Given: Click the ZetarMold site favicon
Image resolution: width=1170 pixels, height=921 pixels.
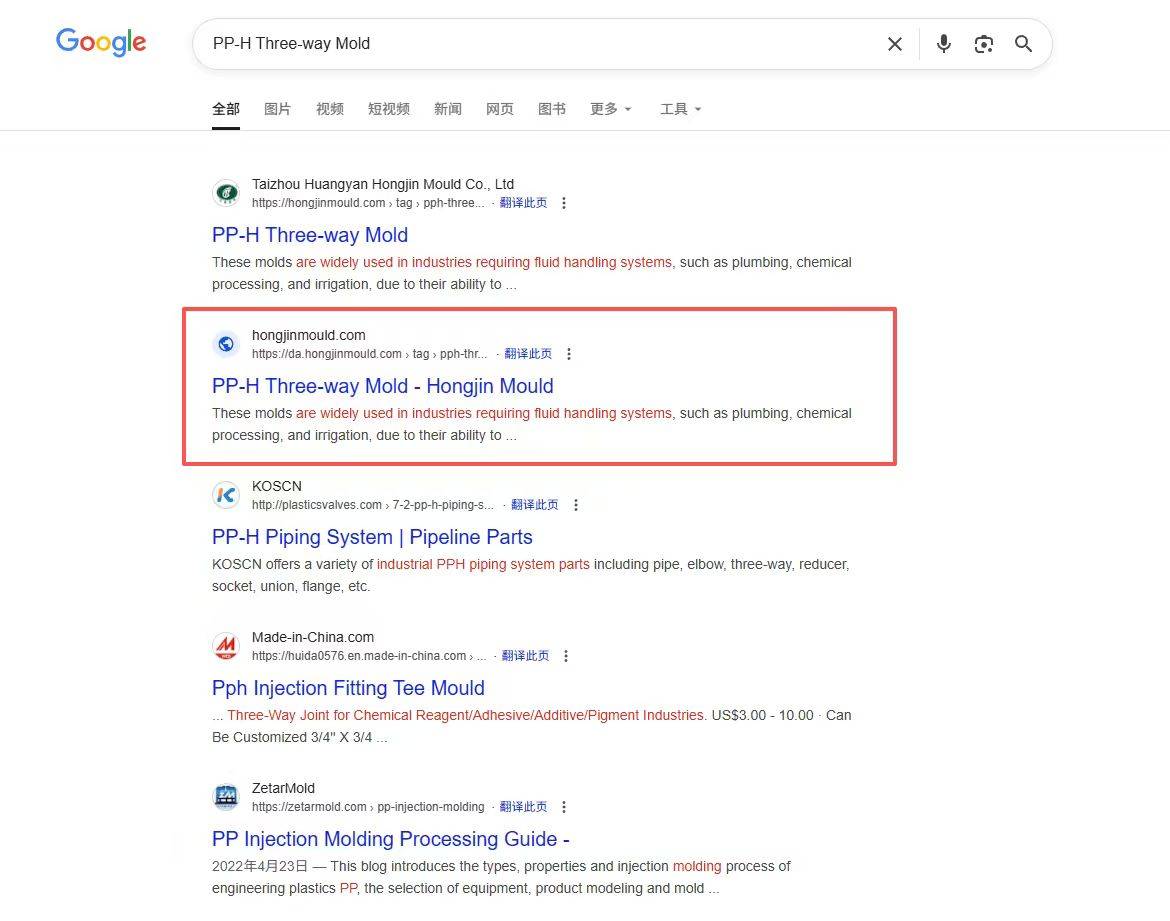Looking at the screenshot, I should coord(227,797).
